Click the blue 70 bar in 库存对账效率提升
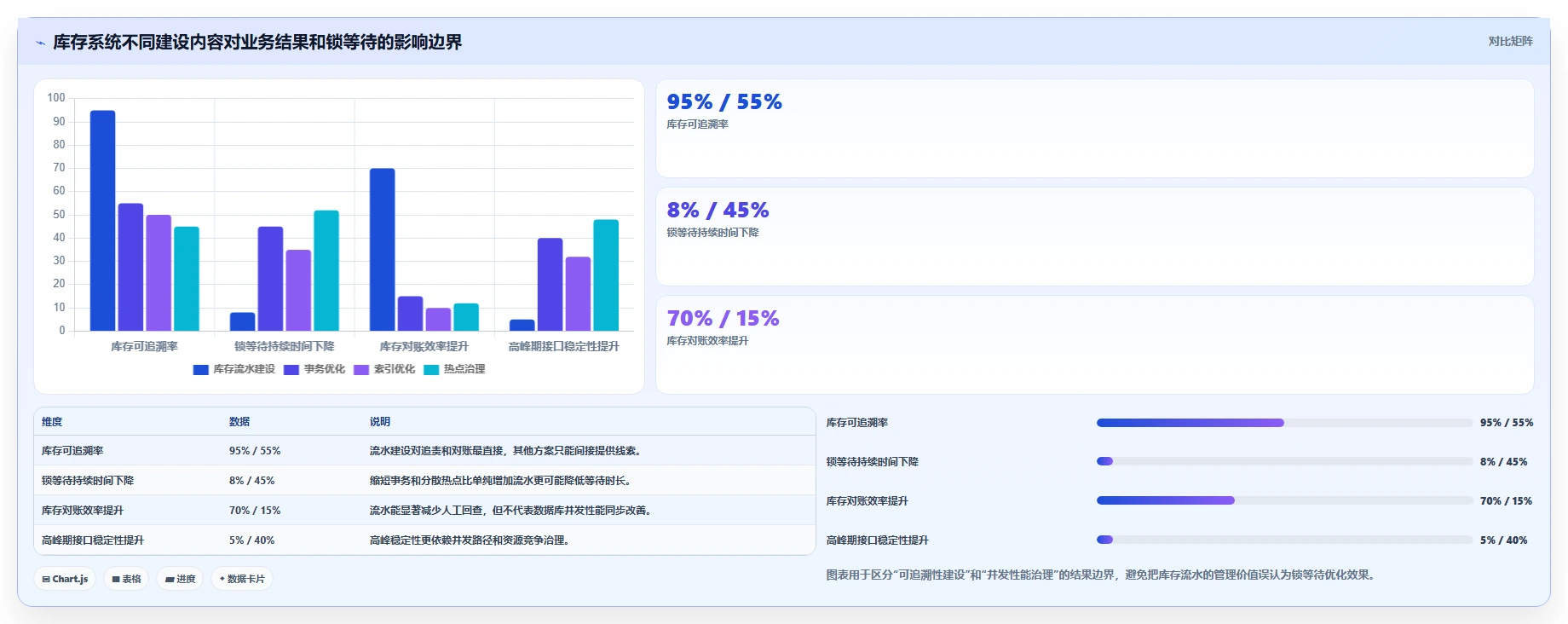The image size is (1568, 624). (x=382, y=250)
